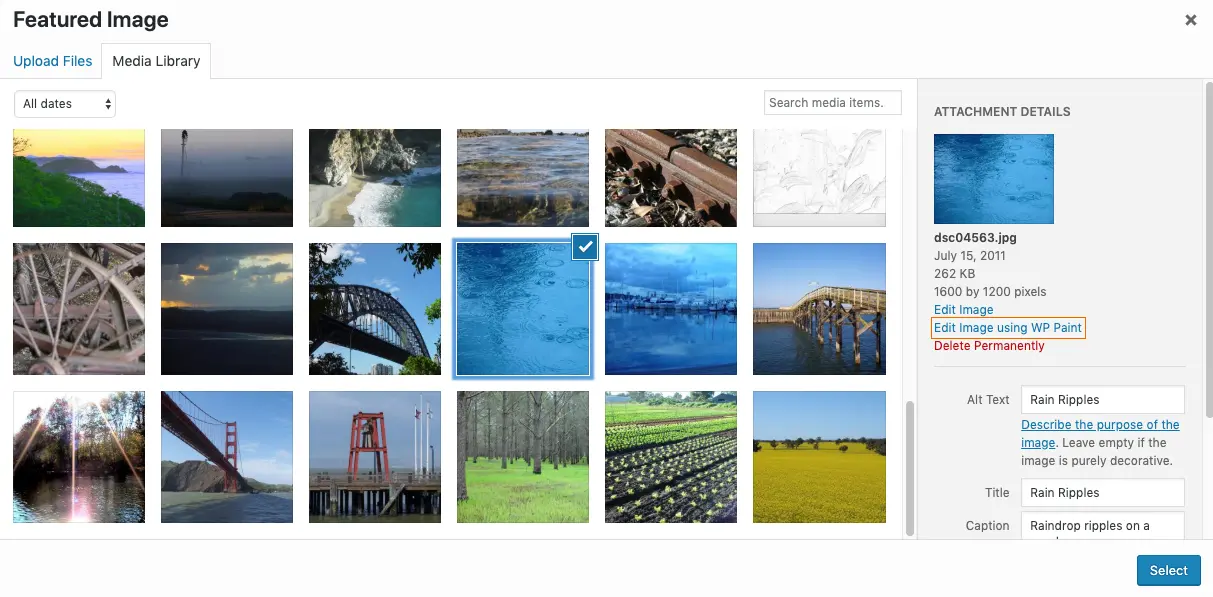1213x597 pixels.
Task: Edit the Title field showing Rain Ripples
Action: [x=1102, y=492]
